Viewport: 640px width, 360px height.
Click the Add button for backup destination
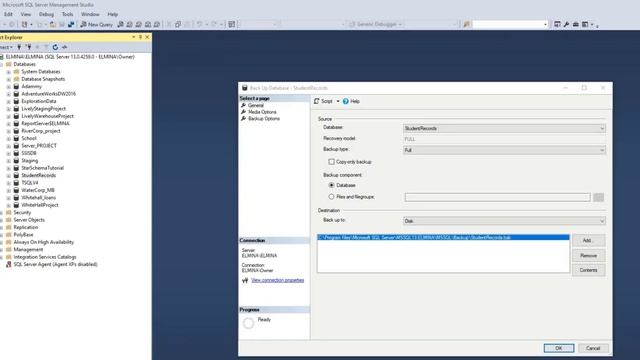(588, 240)
